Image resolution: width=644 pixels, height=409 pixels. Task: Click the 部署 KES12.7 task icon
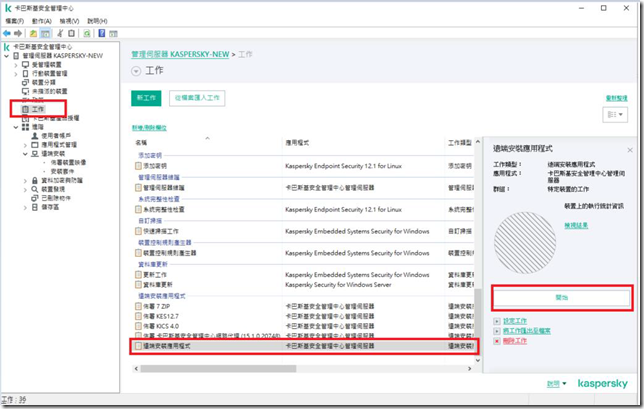(139, 316)
